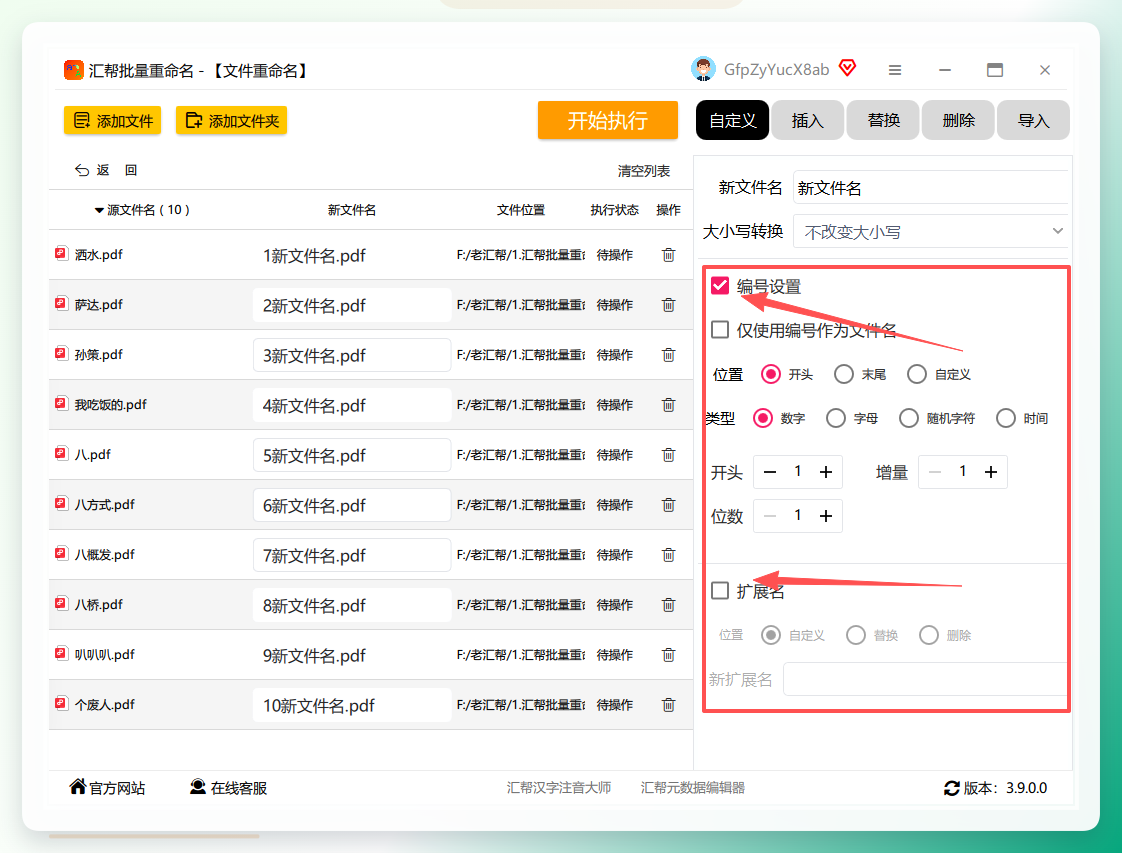The image size is (1122, 853).
Task: Collapse the 源文件名 column sort arrow
Action: pyautogui.click(x=99, y=210)
